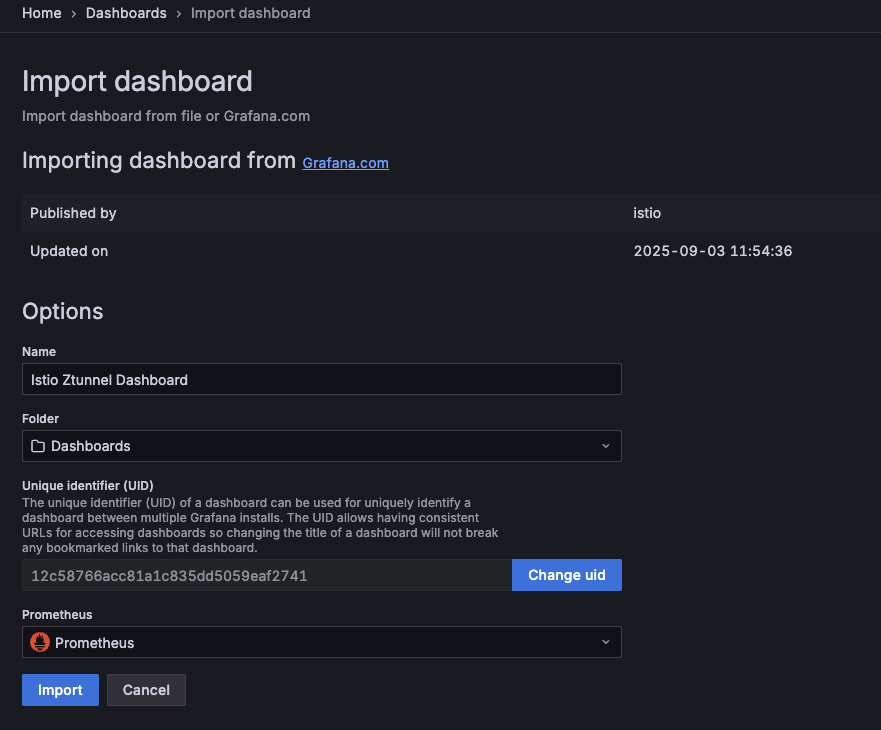Click the Published by row label
881x730 pixels.
point(73,213)
